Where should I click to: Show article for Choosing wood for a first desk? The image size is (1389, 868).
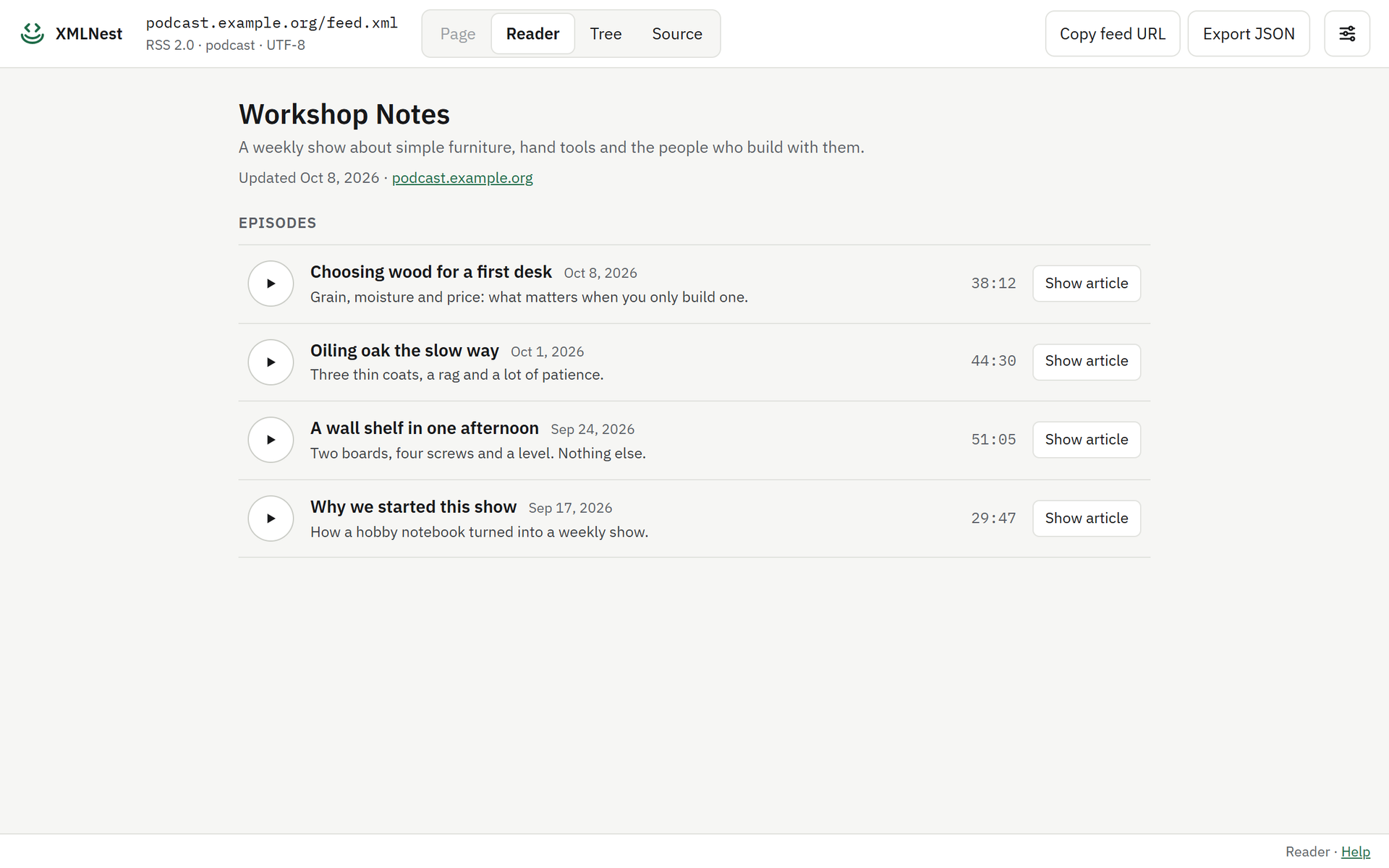1087,284
